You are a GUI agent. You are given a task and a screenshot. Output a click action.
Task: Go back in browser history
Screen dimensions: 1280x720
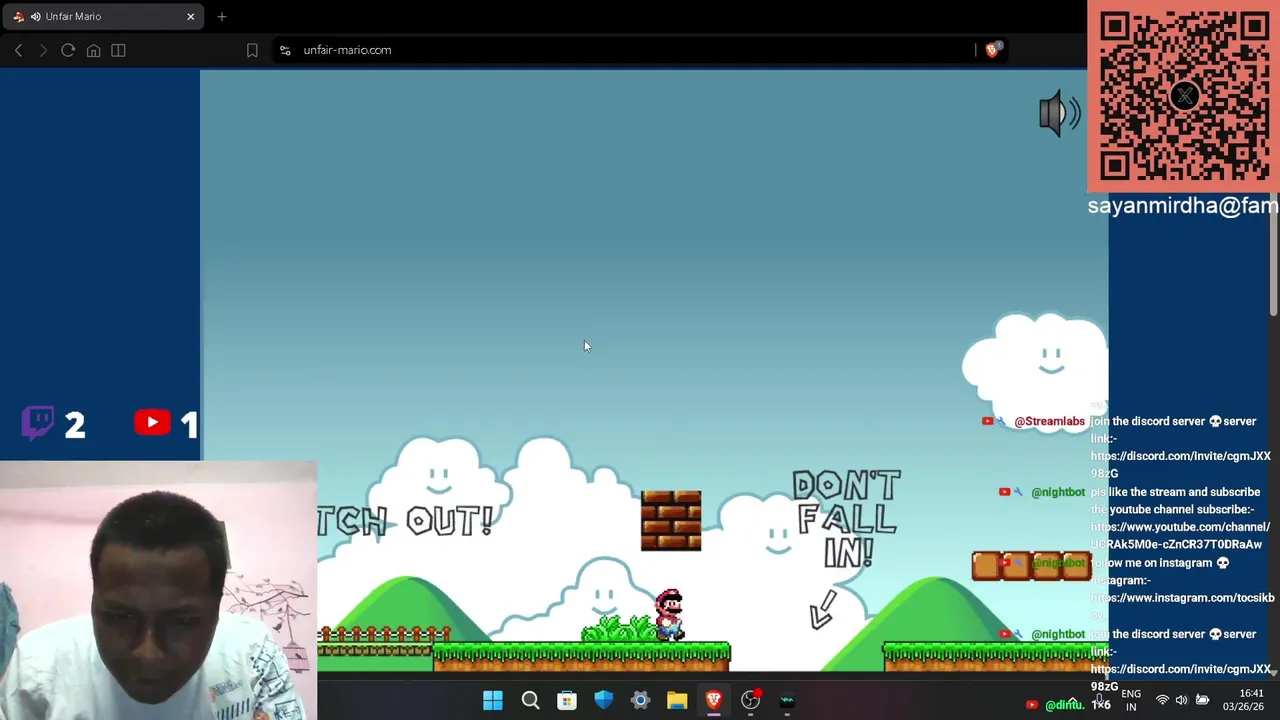[x=18, y=50]
